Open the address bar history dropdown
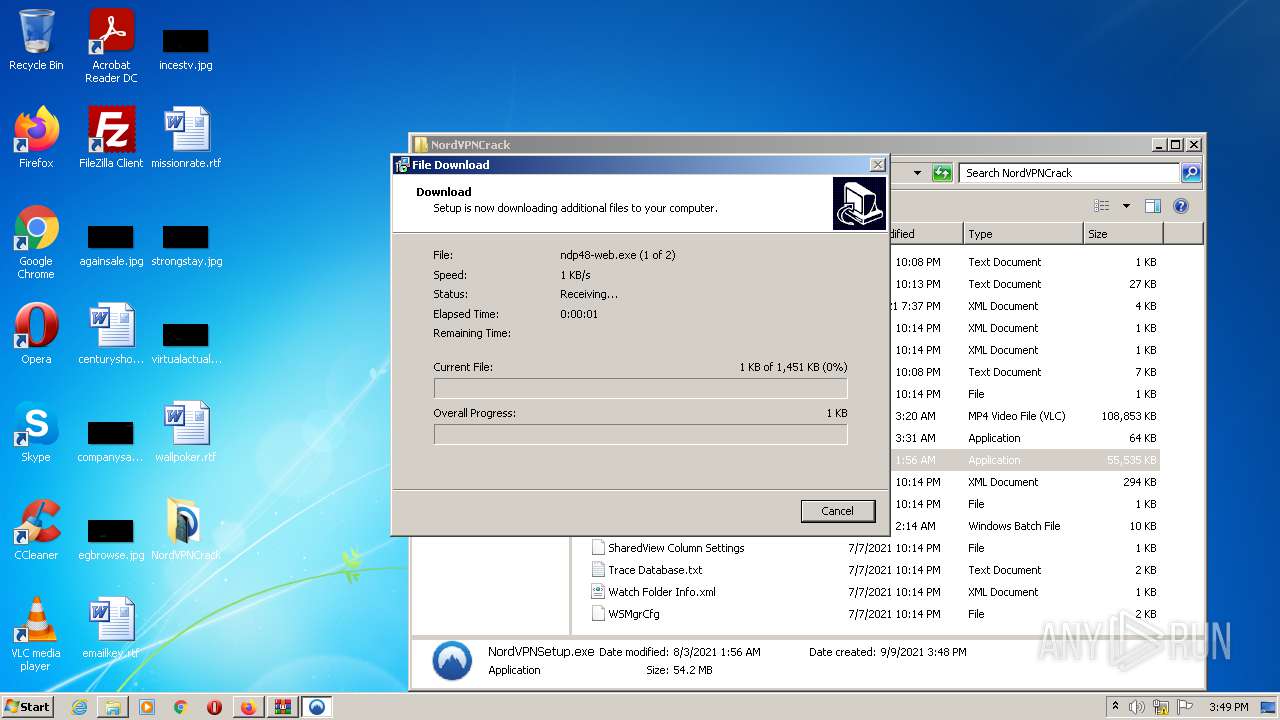The image size is (1280, 720). point(917,173)
